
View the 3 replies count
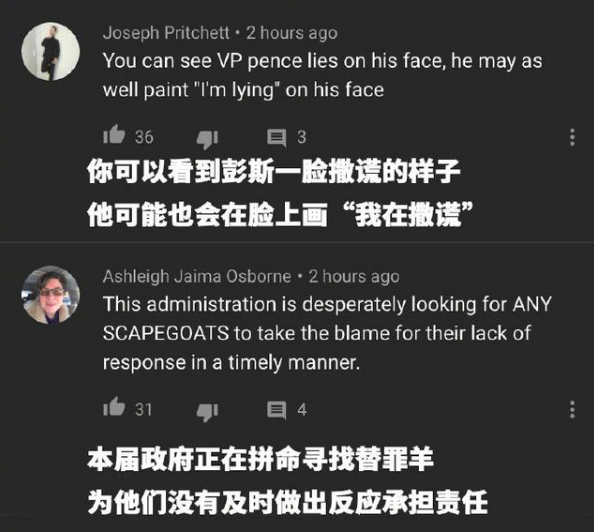[302, 137]
